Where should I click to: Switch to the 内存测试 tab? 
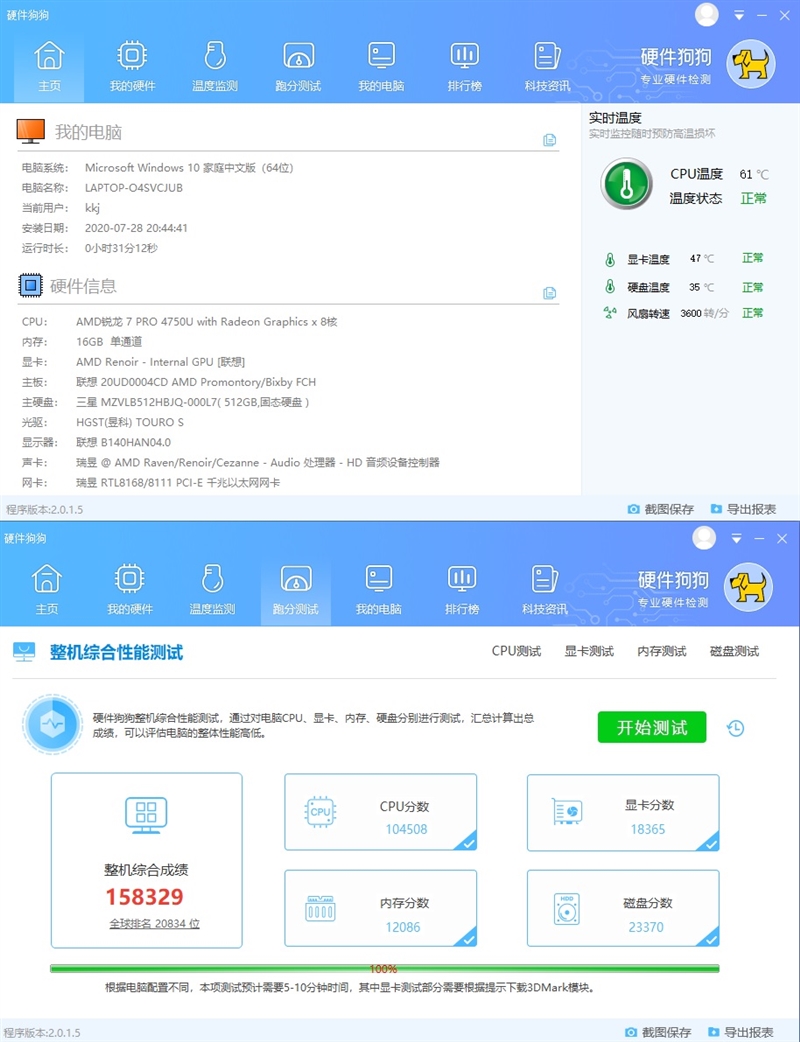point(662,651)
